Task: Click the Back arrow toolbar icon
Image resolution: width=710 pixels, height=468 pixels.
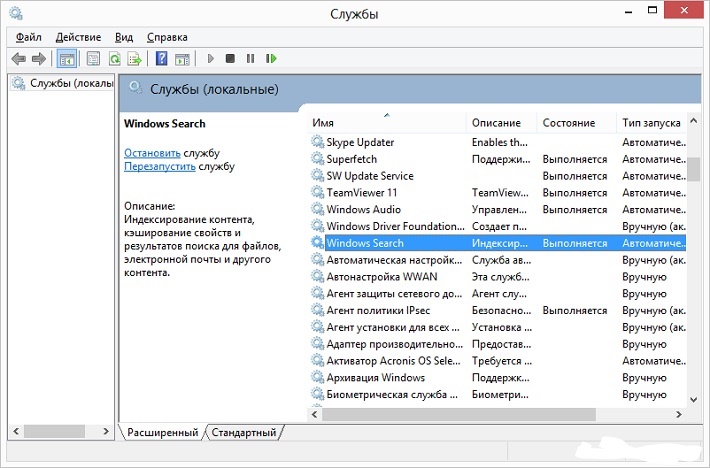Action: (19, 58)
